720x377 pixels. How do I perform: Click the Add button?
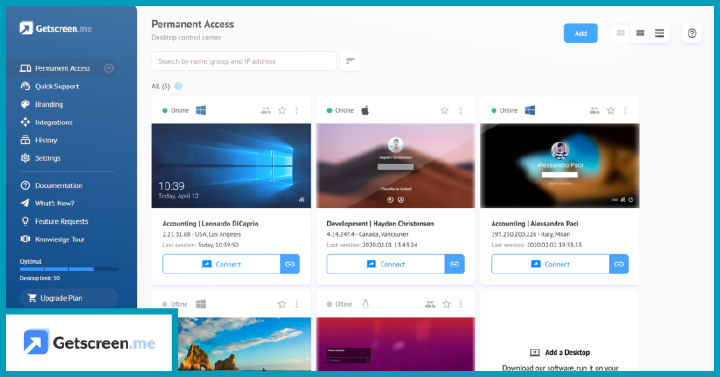pyautogui.click(x=580, y=33)
